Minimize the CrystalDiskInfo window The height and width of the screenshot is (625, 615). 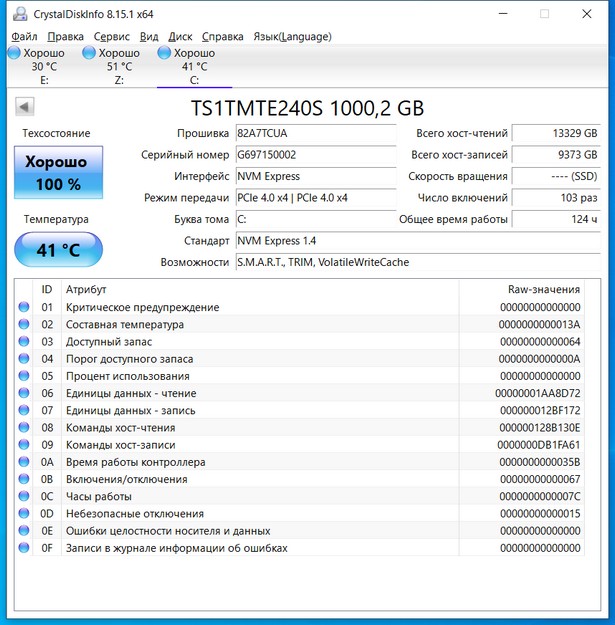(503, 14)
